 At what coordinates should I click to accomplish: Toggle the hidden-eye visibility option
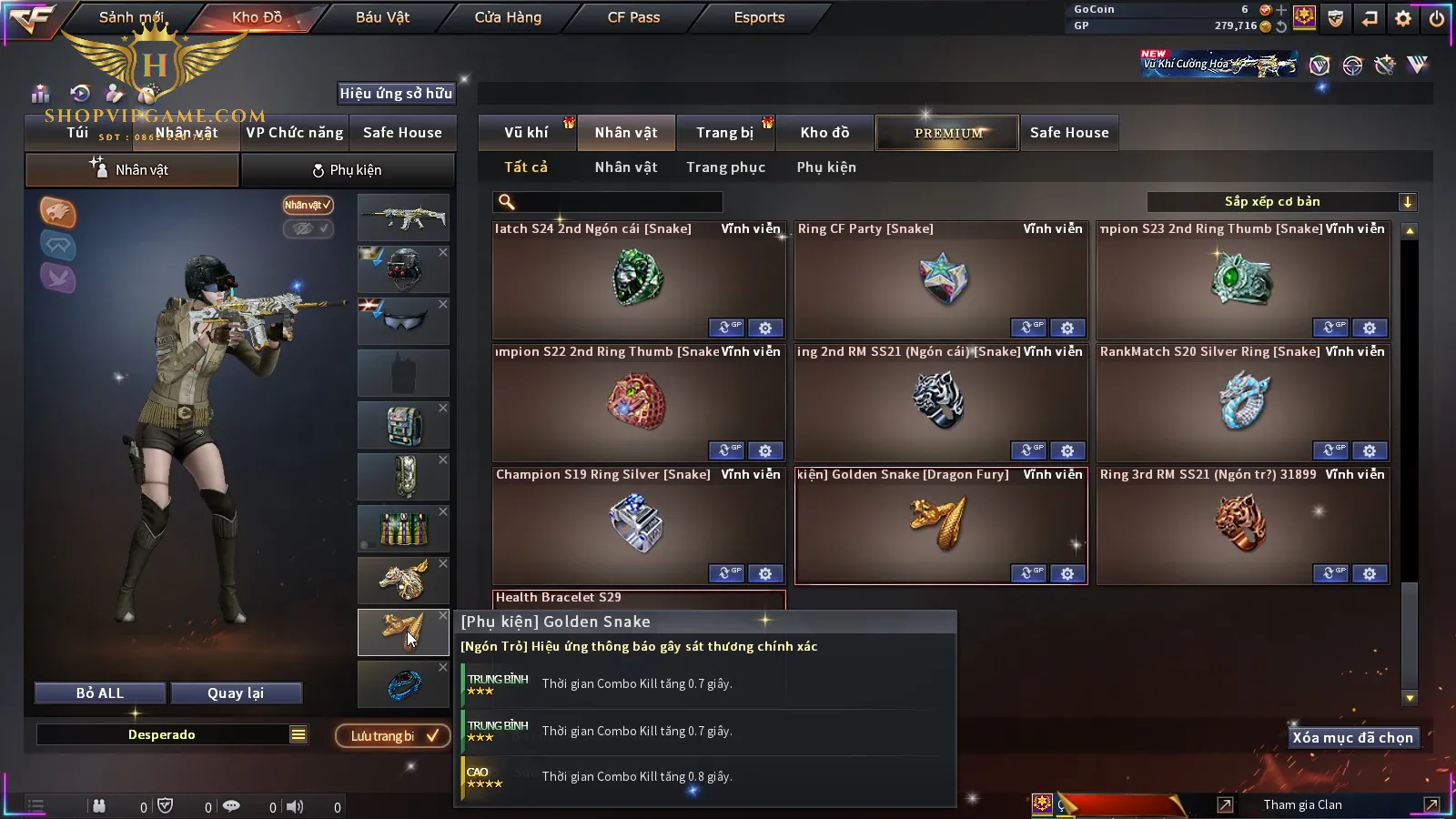pos(308,228)
